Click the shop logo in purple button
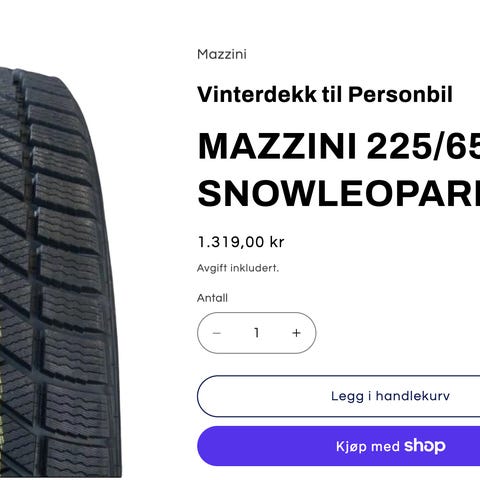 click(x=425, y=446)
